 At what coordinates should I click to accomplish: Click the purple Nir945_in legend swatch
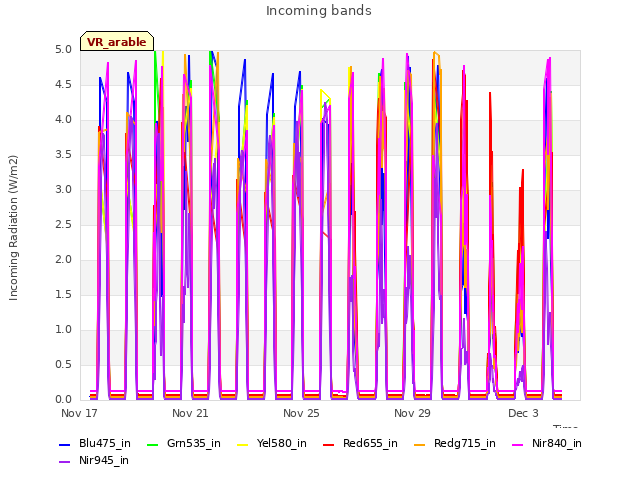point(64,462)
